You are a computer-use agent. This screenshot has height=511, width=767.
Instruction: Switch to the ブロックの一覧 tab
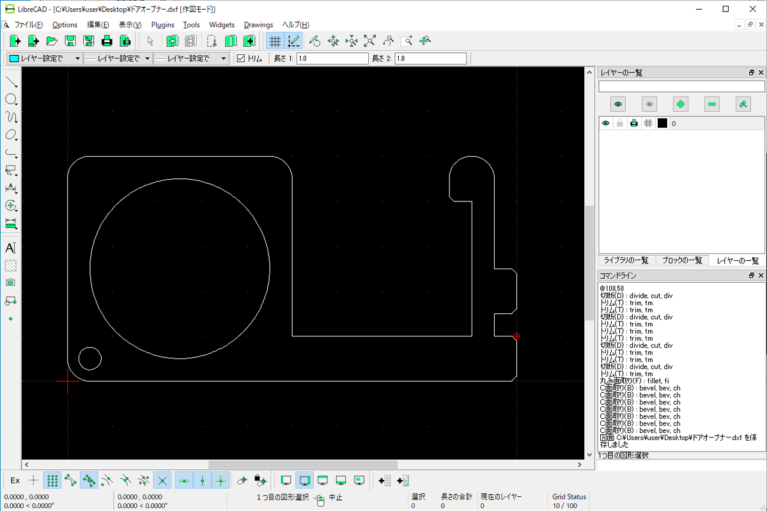point(682,260)
